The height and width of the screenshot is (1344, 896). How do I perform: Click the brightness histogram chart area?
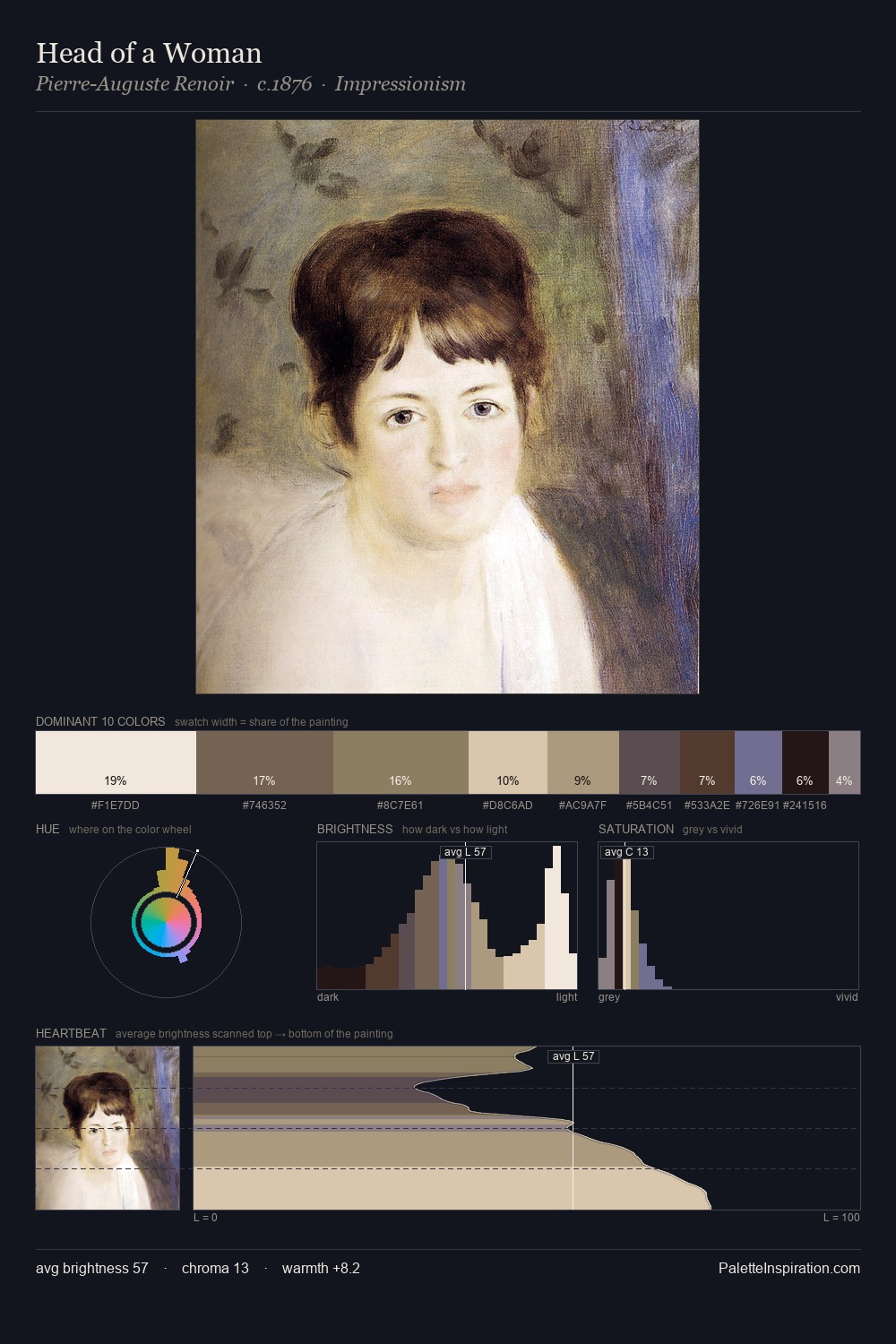(447, 916)
